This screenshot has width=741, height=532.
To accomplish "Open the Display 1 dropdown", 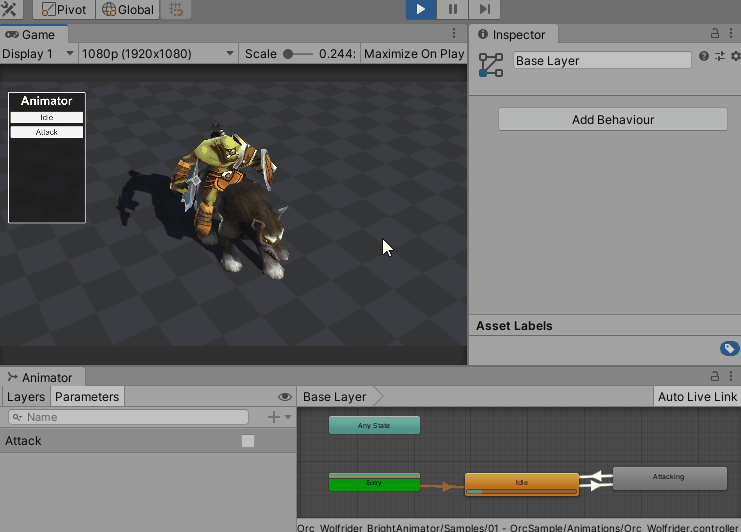I will (38, 54).
